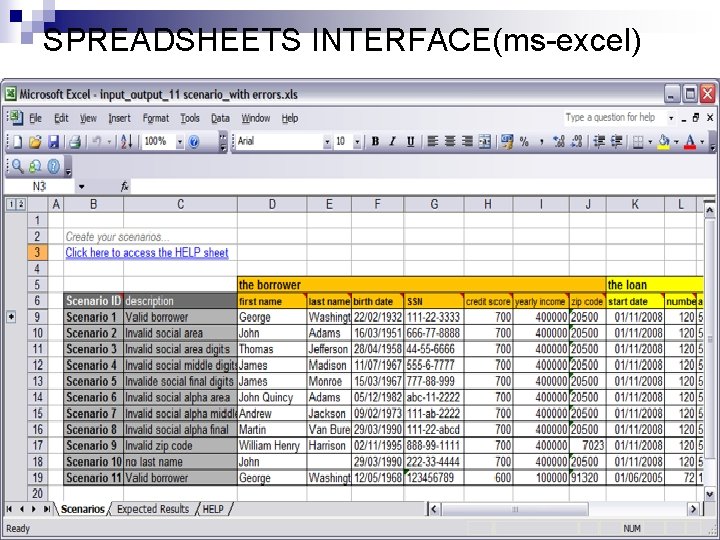Screen dimensions: 720x540
Task: Click the vertical scrollbar down arrow
Action: click(x=709, y=494)
